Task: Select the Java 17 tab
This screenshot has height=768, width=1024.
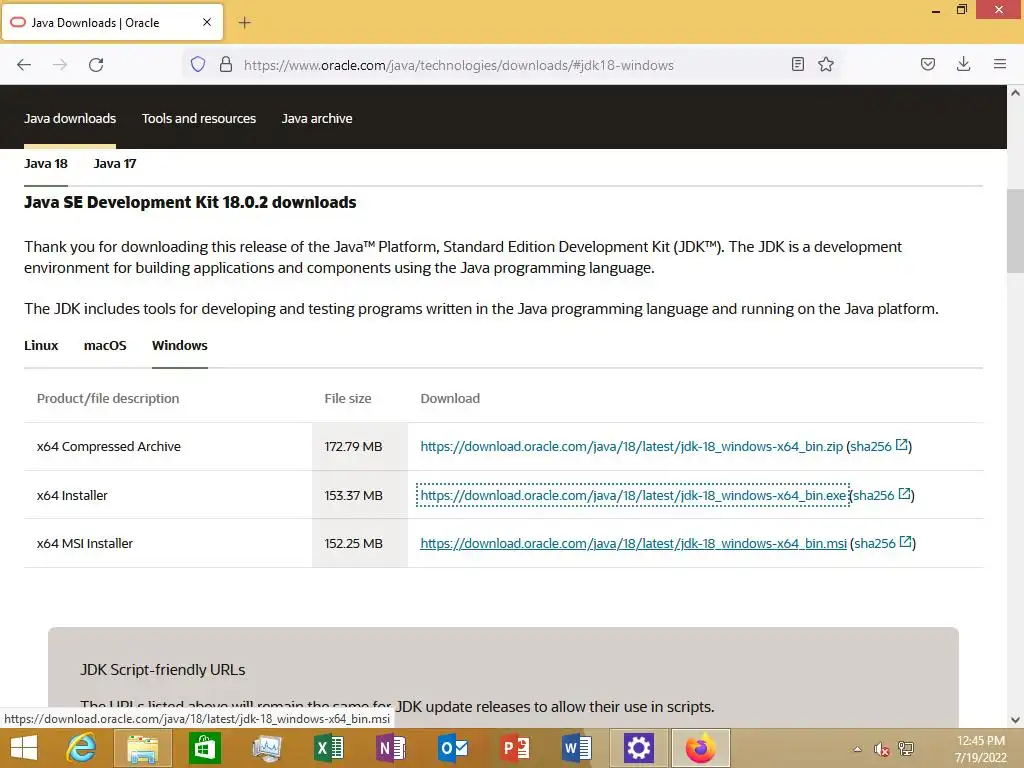Action: pos(115,163)
